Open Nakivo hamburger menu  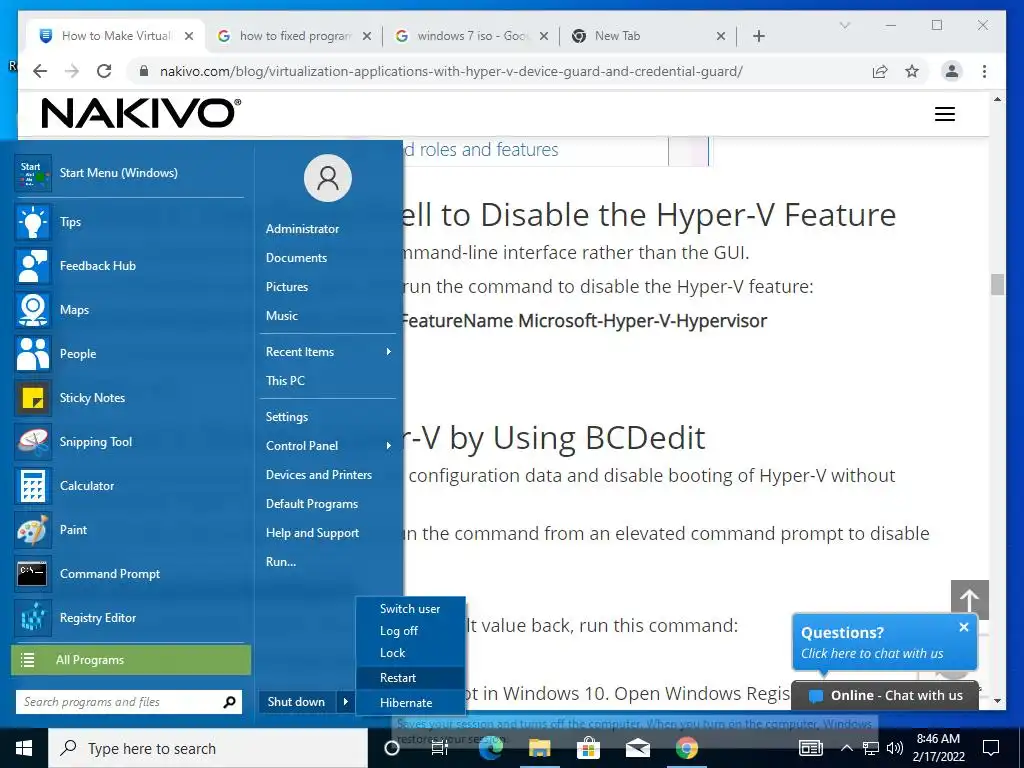pos(945,114)
